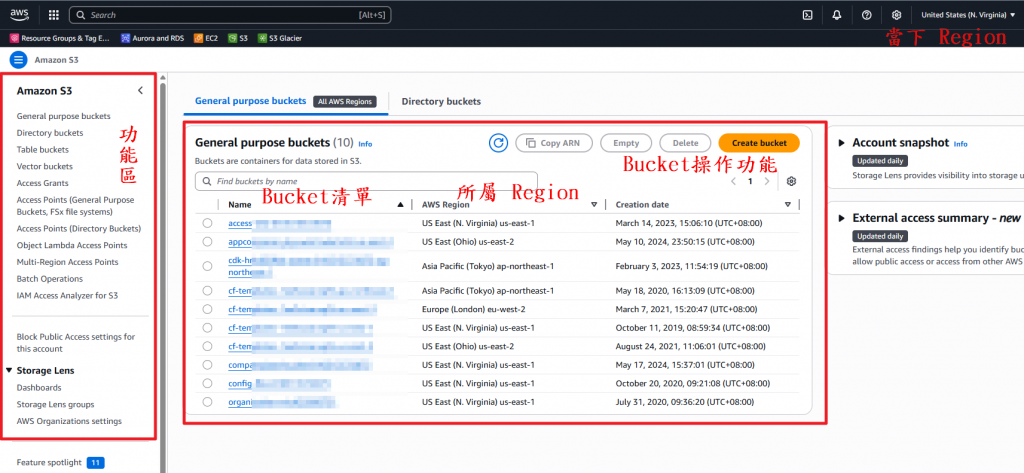Screen dimensions: 1024x473
Task: Open Storage Lens Dashboards
Action: coord(39,387)
